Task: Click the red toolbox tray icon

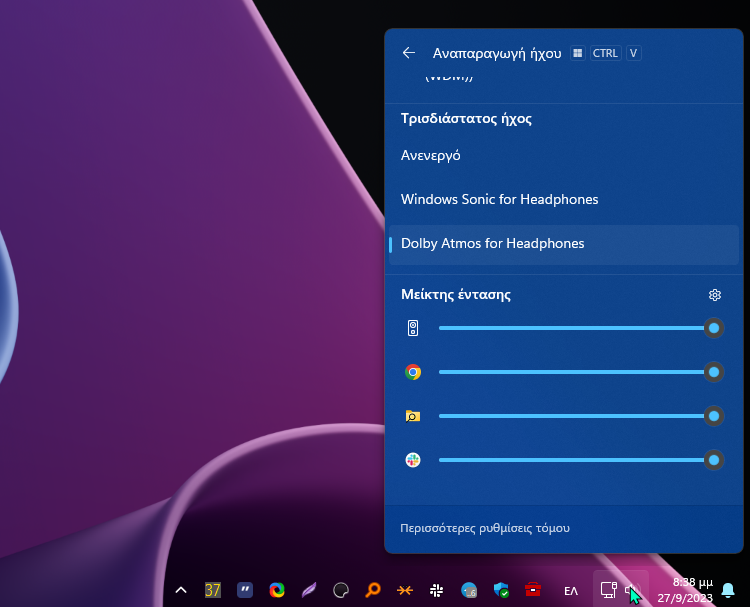Action: (x=533, y=589)
